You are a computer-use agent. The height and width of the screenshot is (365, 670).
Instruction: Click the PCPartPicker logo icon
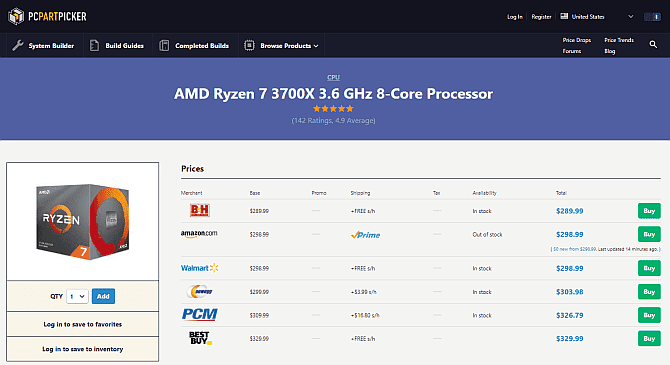(x=16, y=16)
